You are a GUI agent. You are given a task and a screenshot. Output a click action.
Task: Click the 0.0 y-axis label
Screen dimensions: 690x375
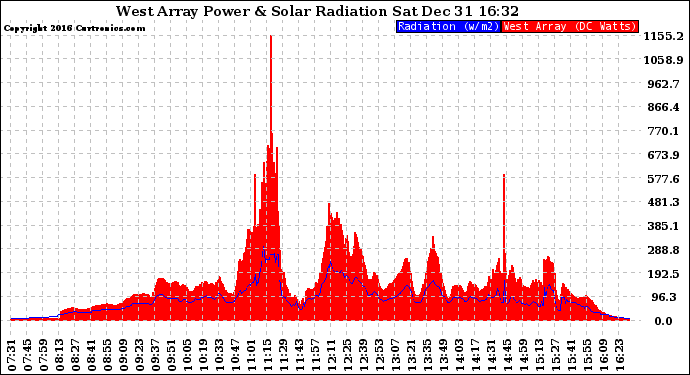click(663, 321)
